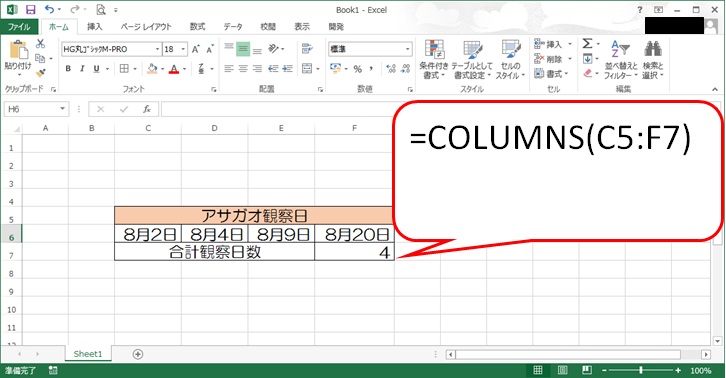
Task: Center text horizontally in cell
Action: pyautogui.click(x=243, y=69)
